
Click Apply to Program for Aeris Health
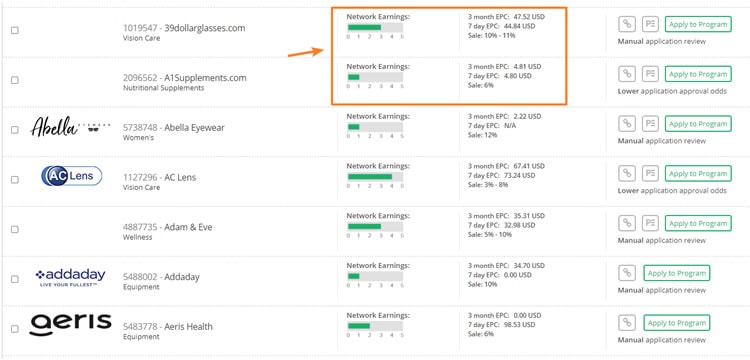tap(676, 323)
